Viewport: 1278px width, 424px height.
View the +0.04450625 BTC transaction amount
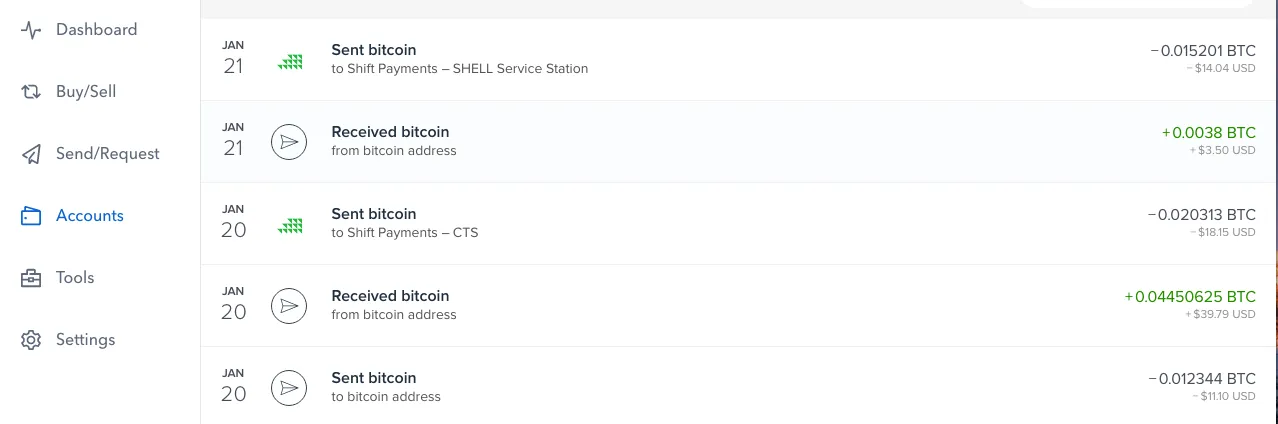(1190, 297)
